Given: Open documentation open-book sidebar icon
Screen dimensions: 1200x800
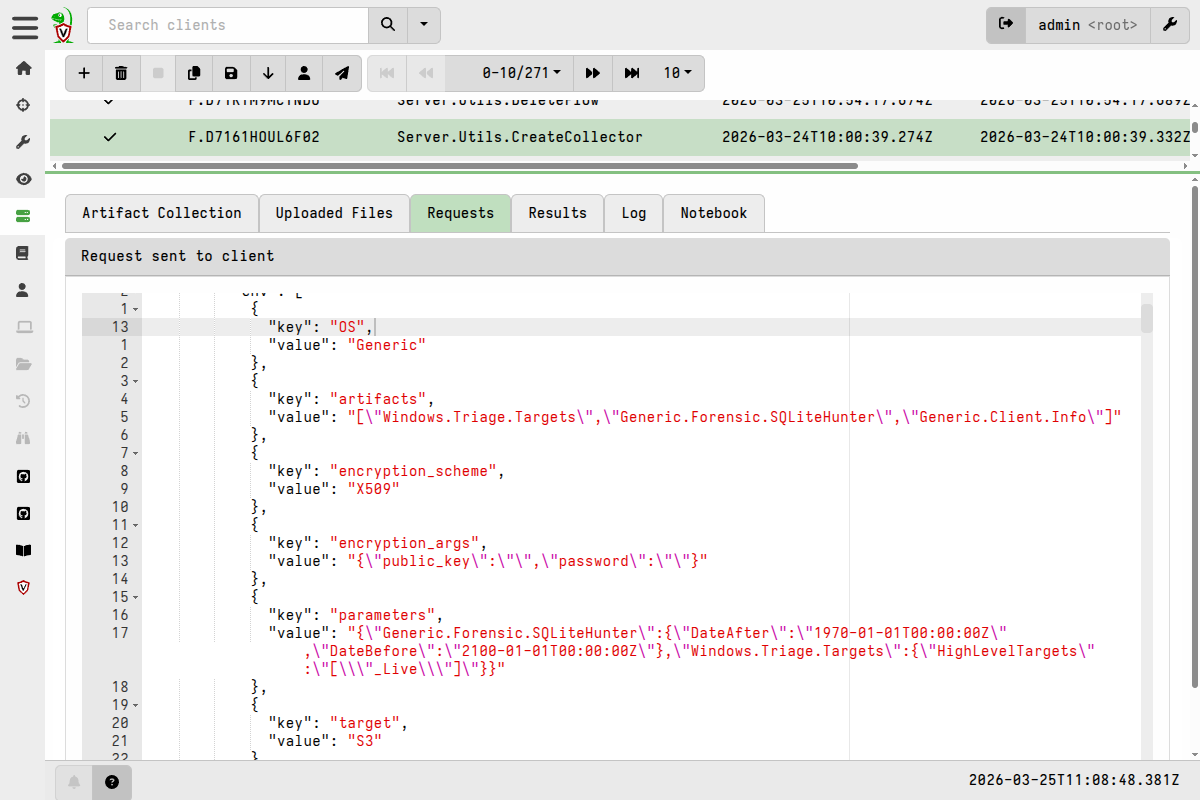Looking at the screenshot, I should (23, 550).
